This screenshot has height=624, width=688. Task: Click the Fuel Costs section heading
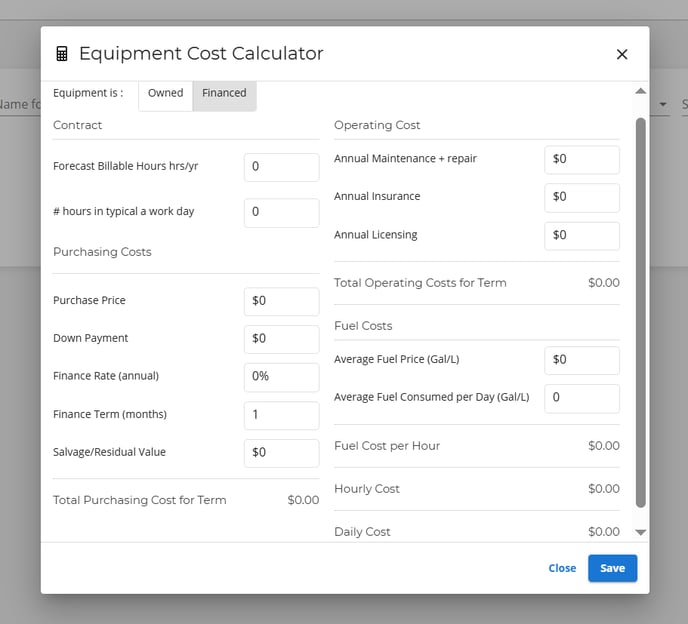pos(363,326)
